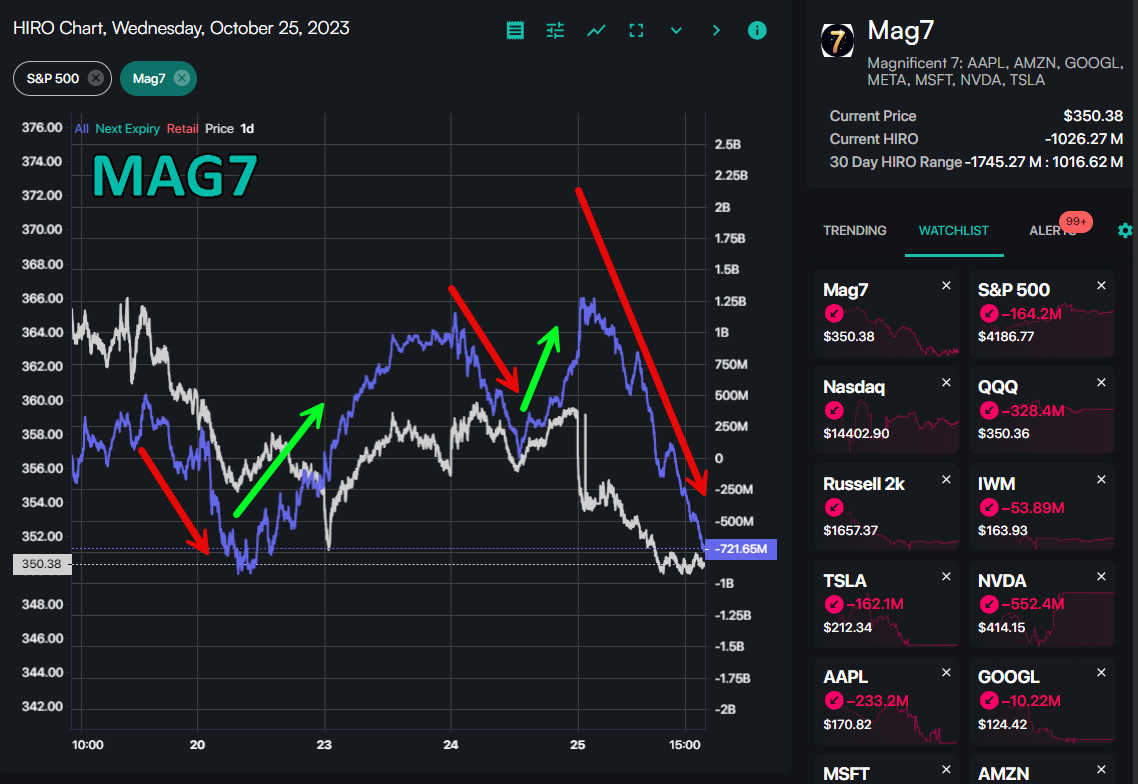Remove AMZN card from watchlist
1138x784 pixels.
tap(1101, 769)
